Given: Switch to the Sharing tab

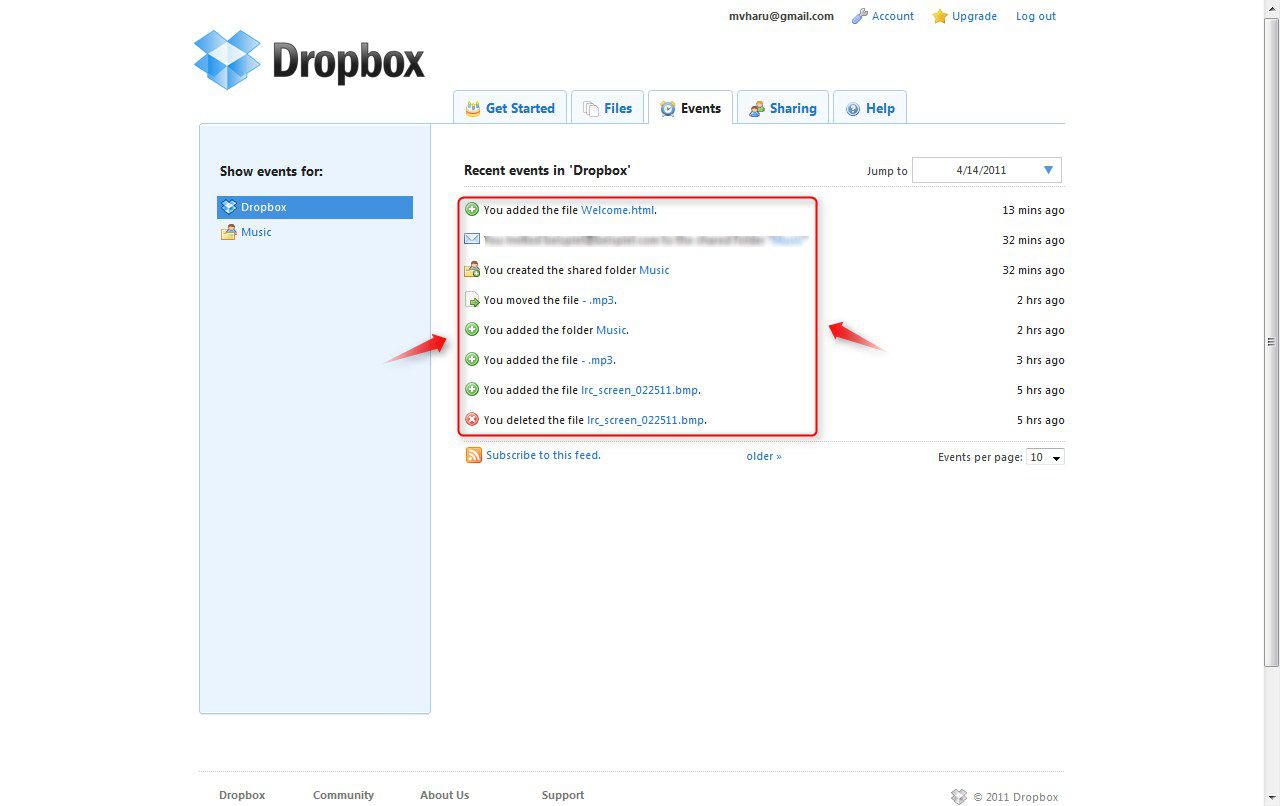Looking at the screenshot, I should coord(783,108).
